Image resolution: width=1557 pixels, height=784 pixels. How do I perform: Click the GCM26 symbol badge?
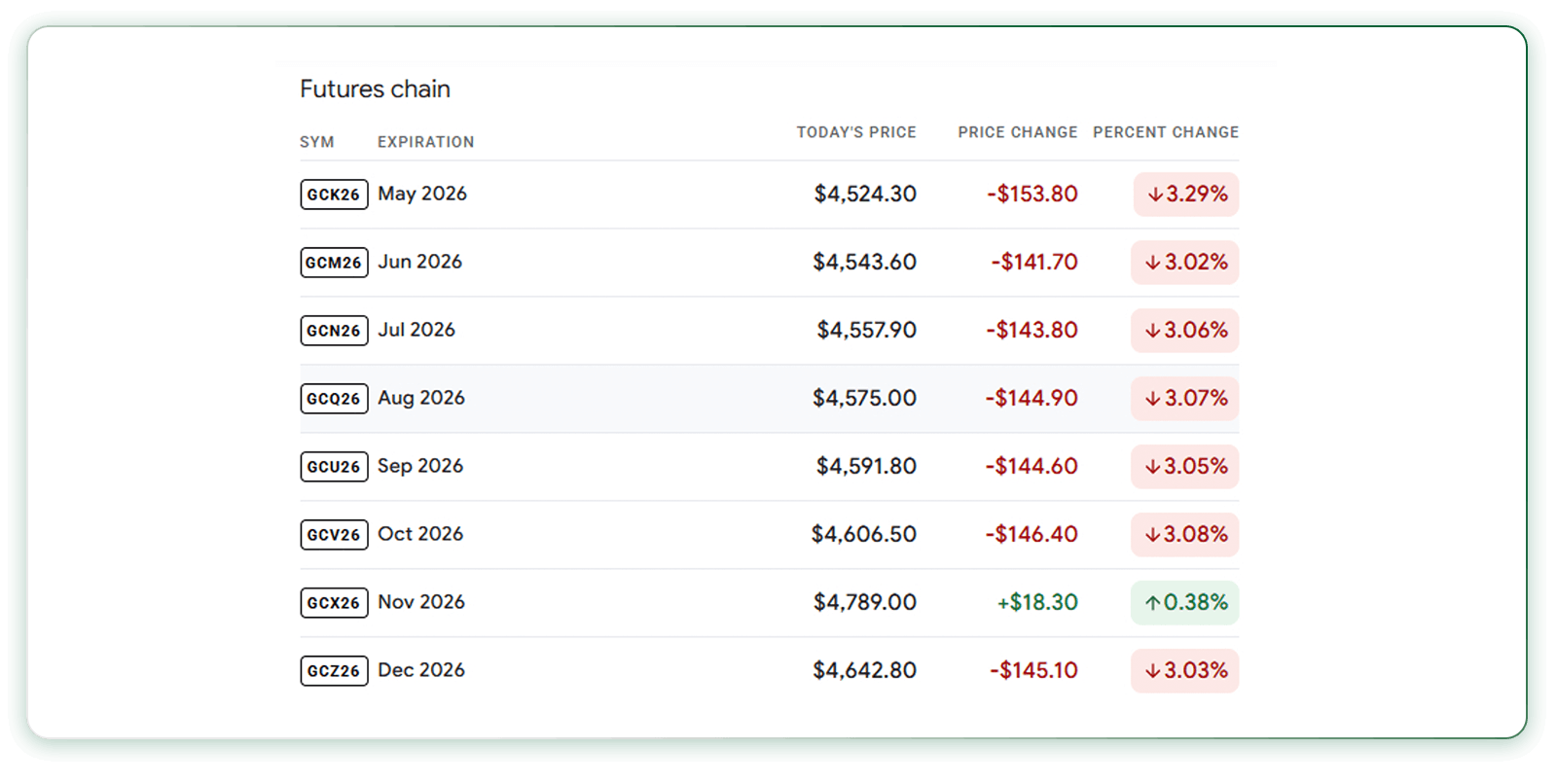[334, 263]
